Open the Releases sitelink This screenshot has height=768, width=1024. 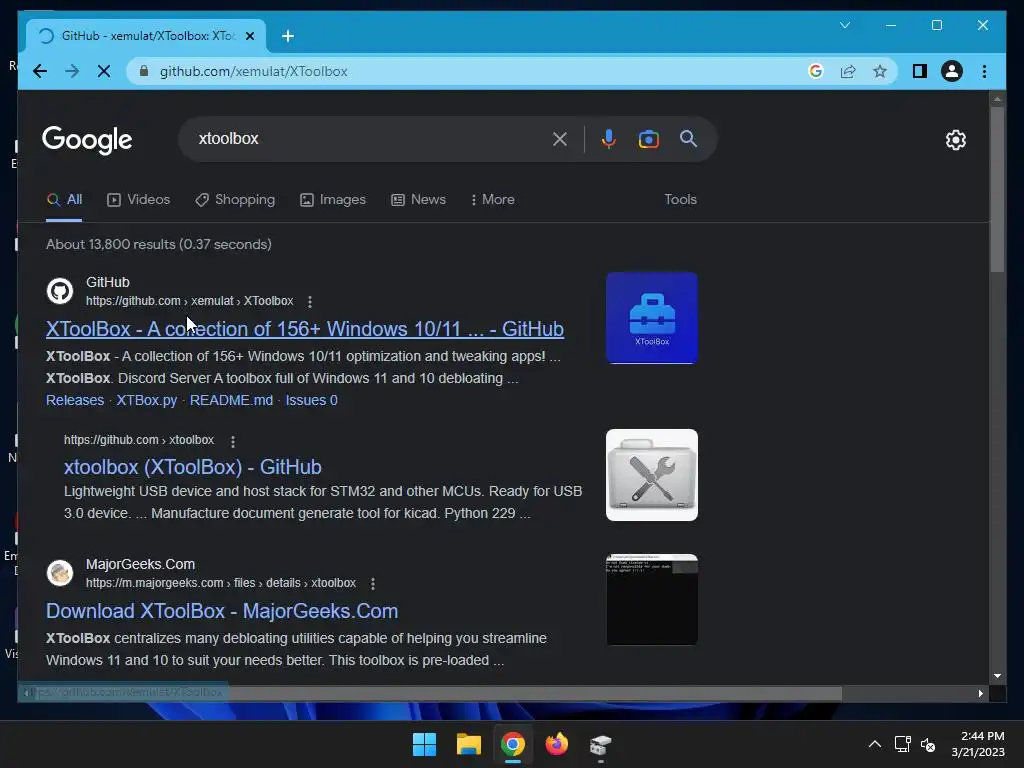tap(74, 400)
